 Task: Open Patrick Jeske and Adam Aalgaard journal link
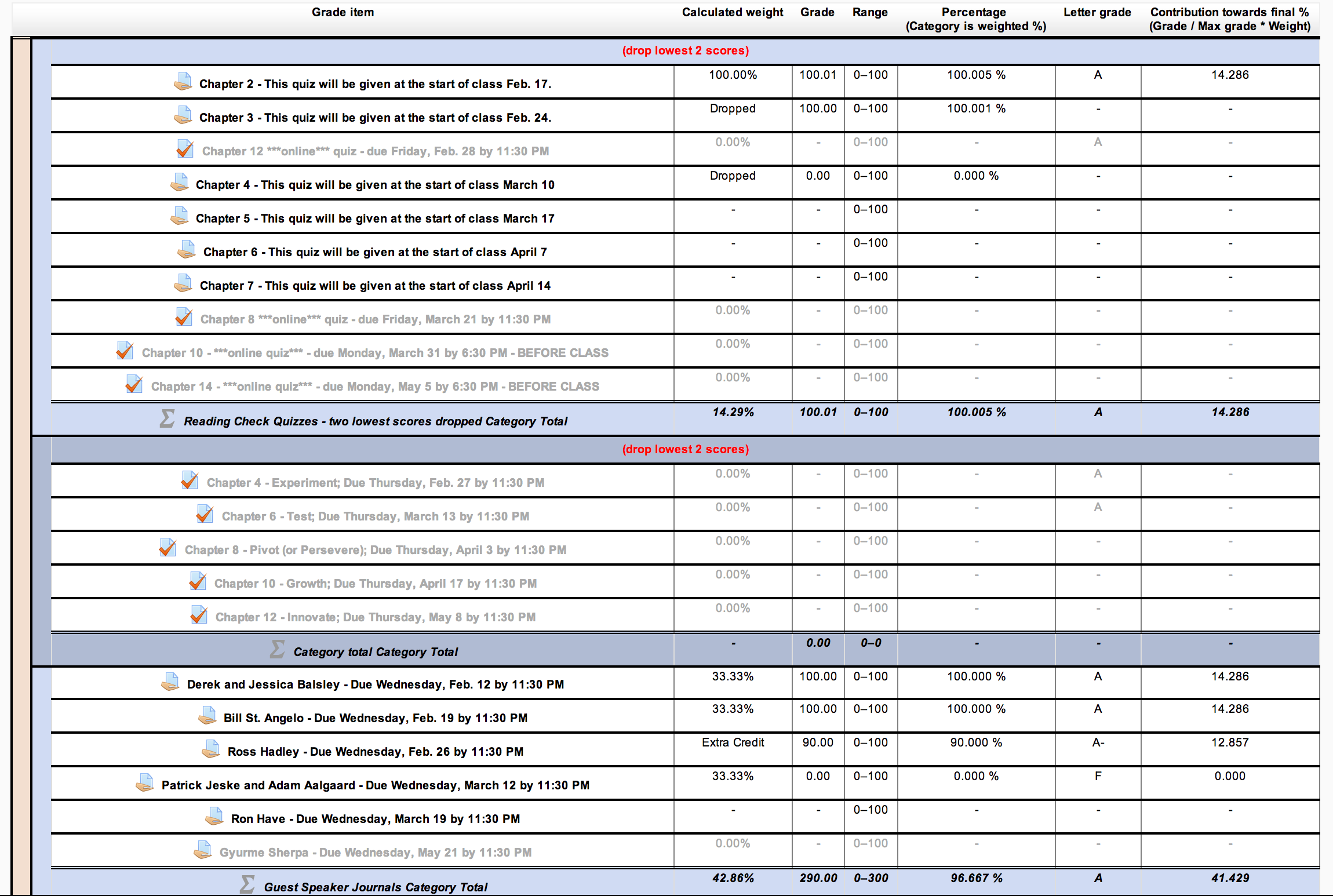375,785
